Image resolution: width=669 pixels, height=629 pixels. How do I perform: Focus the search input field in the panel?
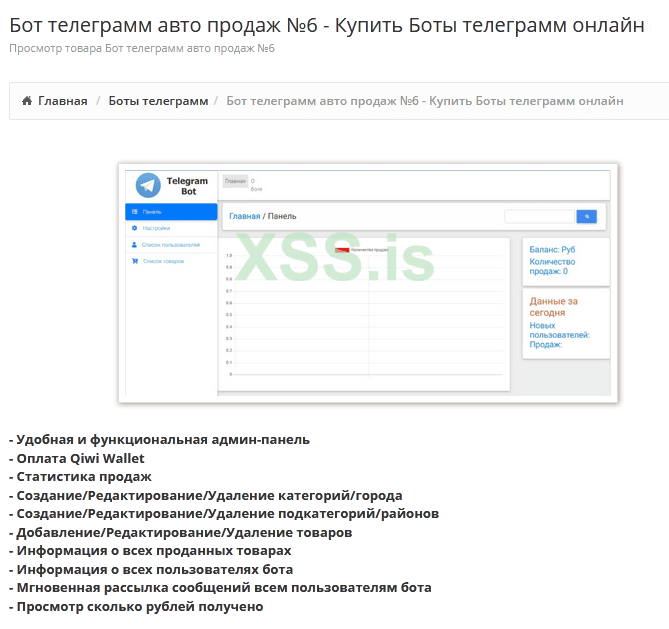coord(540,217)
